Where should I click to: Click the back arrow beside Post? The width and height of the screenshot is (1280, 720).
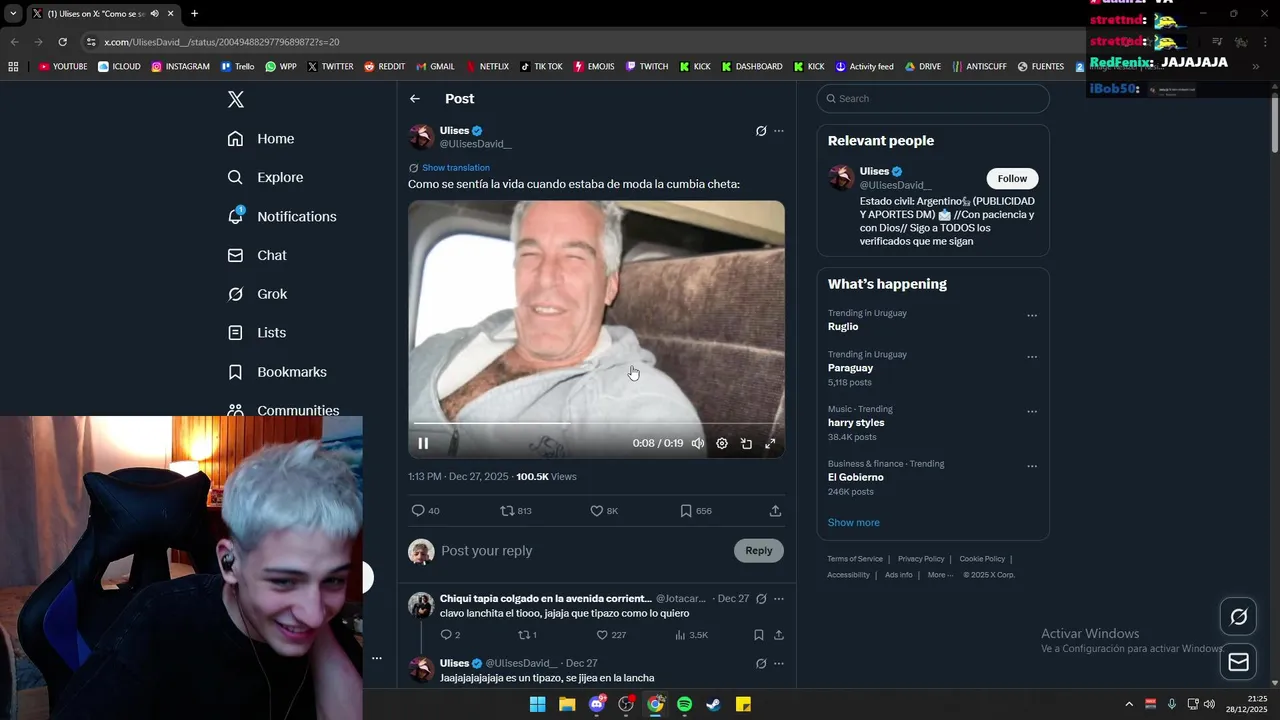point(415,99)
